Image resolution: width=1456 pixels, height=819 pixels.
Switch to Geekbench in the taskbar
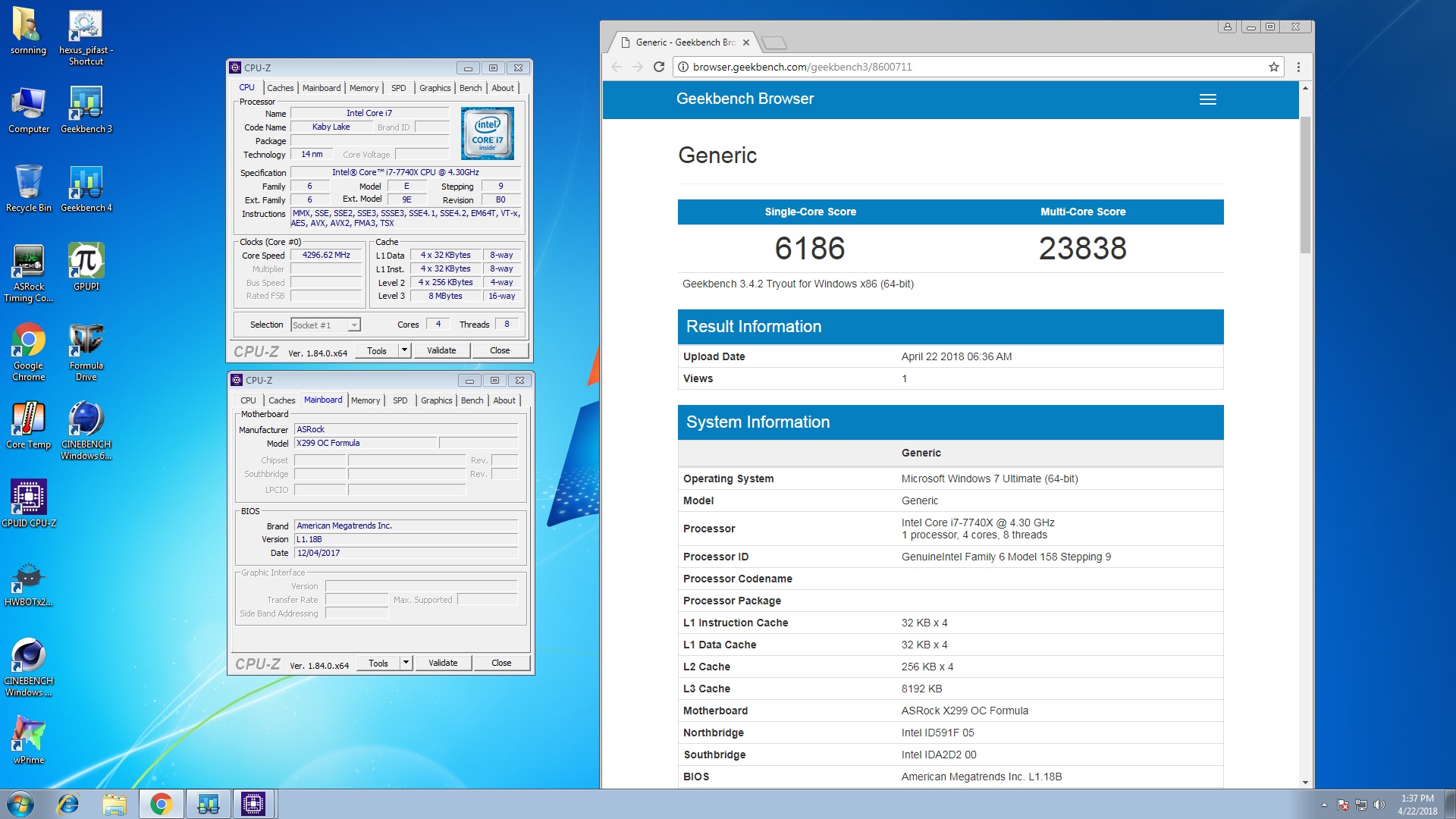(x=208, y=805)
